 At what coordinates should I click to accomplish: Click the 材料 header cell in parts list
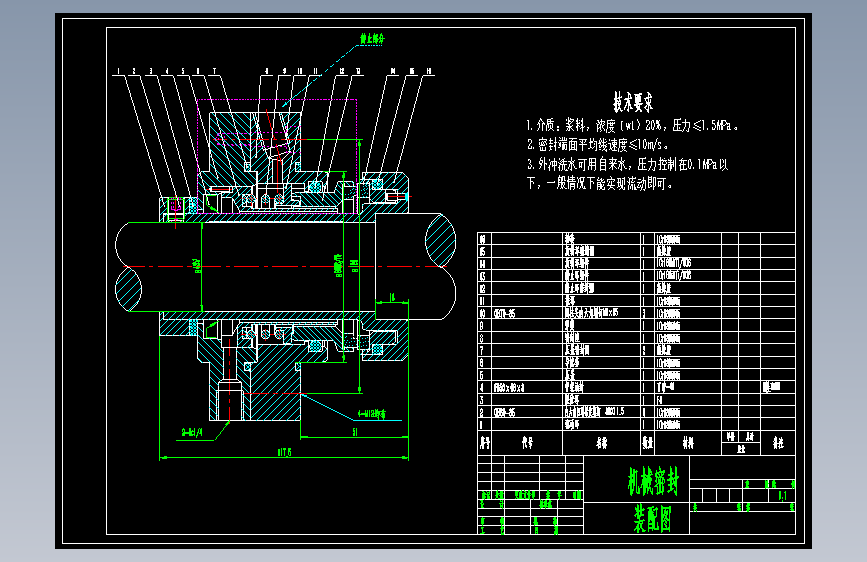688,443
